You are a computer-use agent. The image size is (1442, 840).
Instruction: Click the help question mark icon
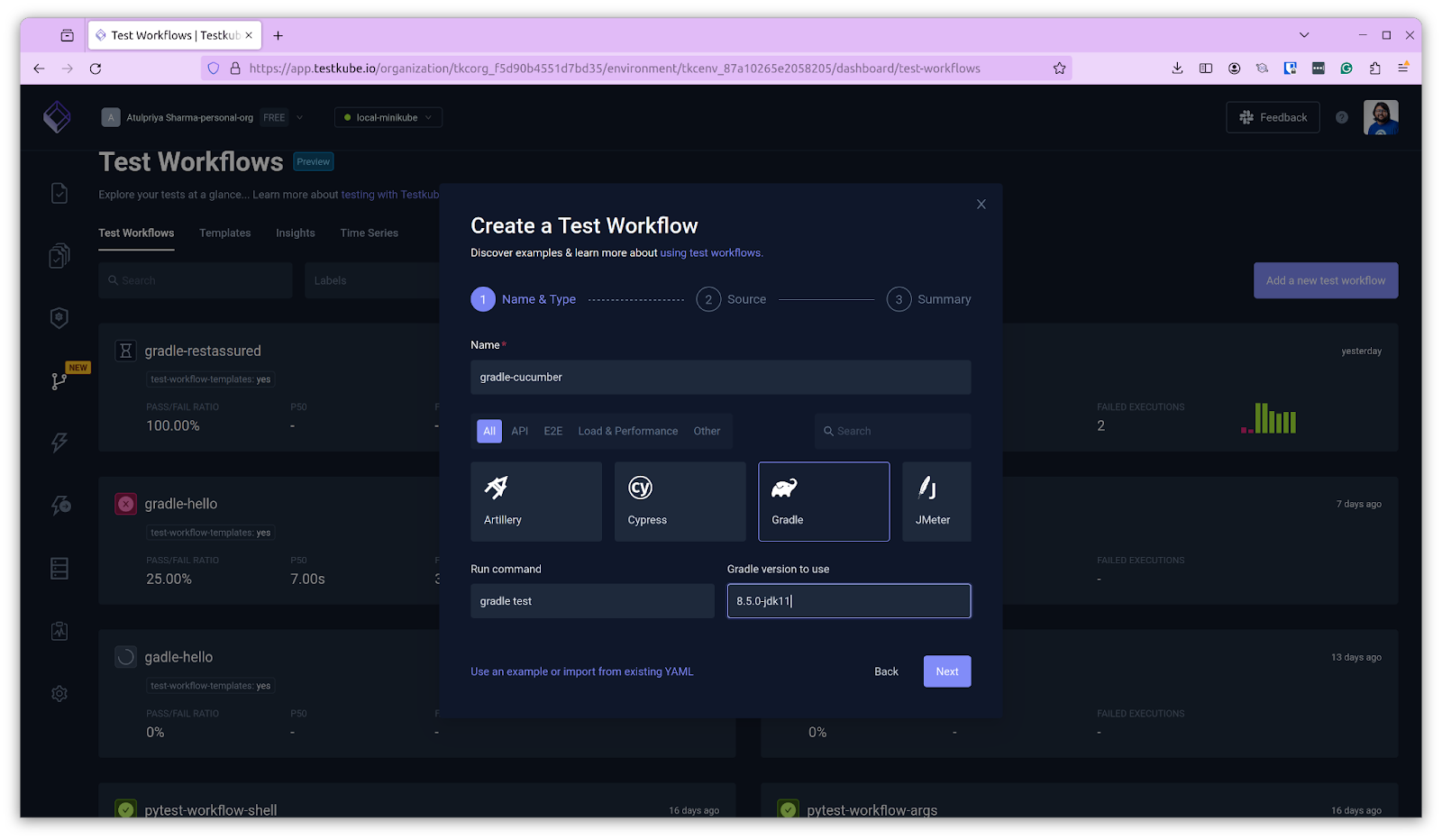click(x=1342, y=117)
